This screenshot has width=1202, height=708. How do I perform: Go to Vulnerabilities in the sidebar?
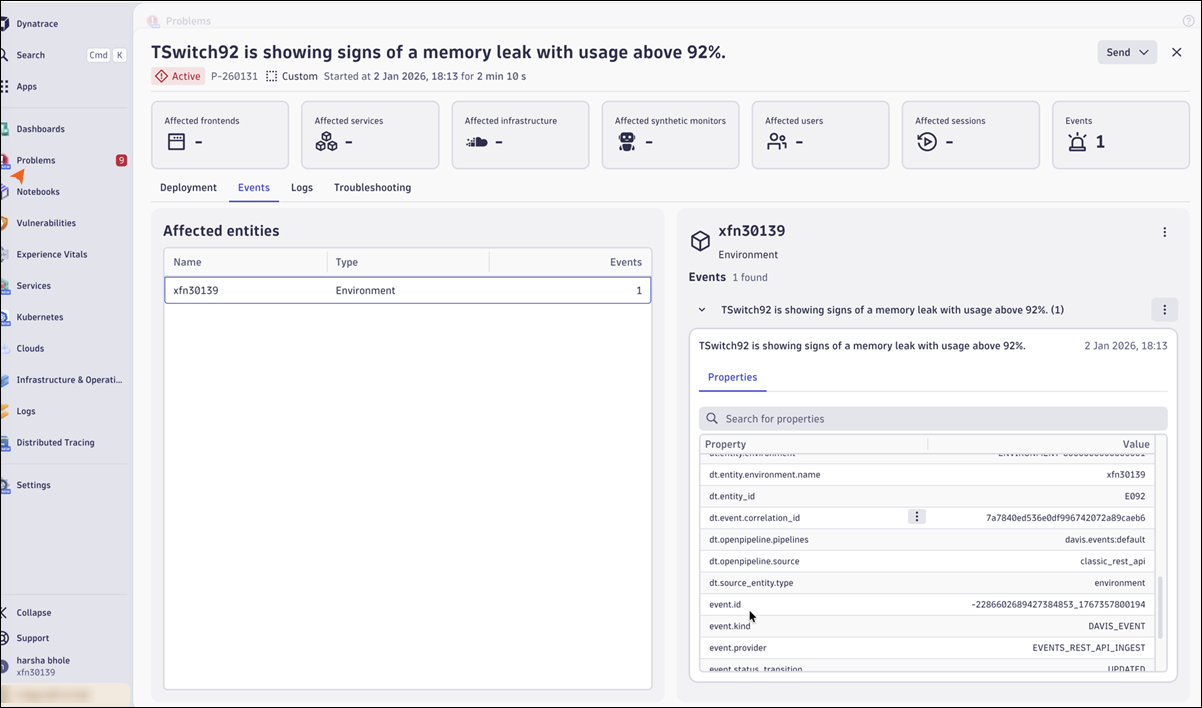click(x=46, y=223)
